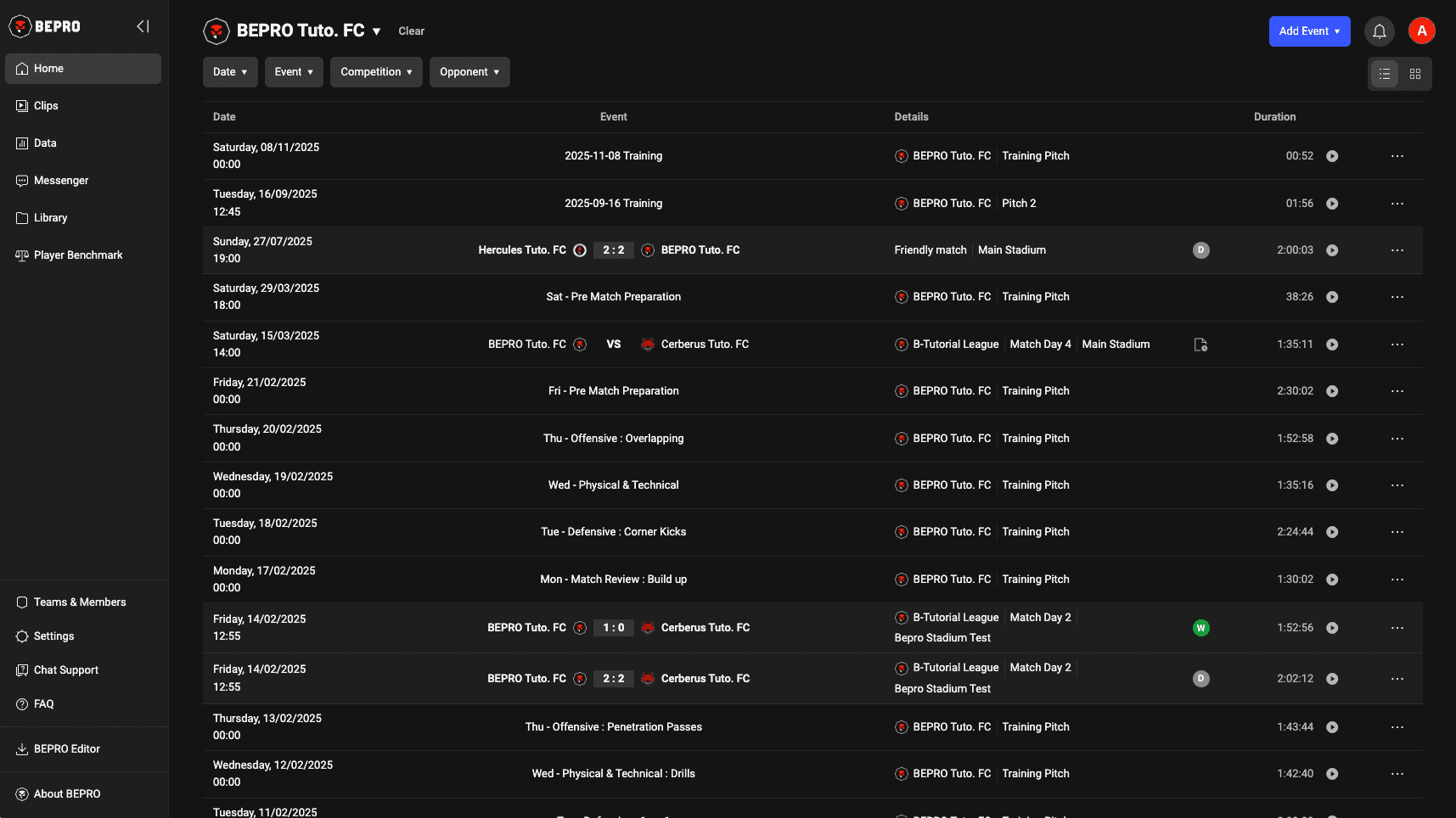Open the FAQ page

click(x=83, y=704)
